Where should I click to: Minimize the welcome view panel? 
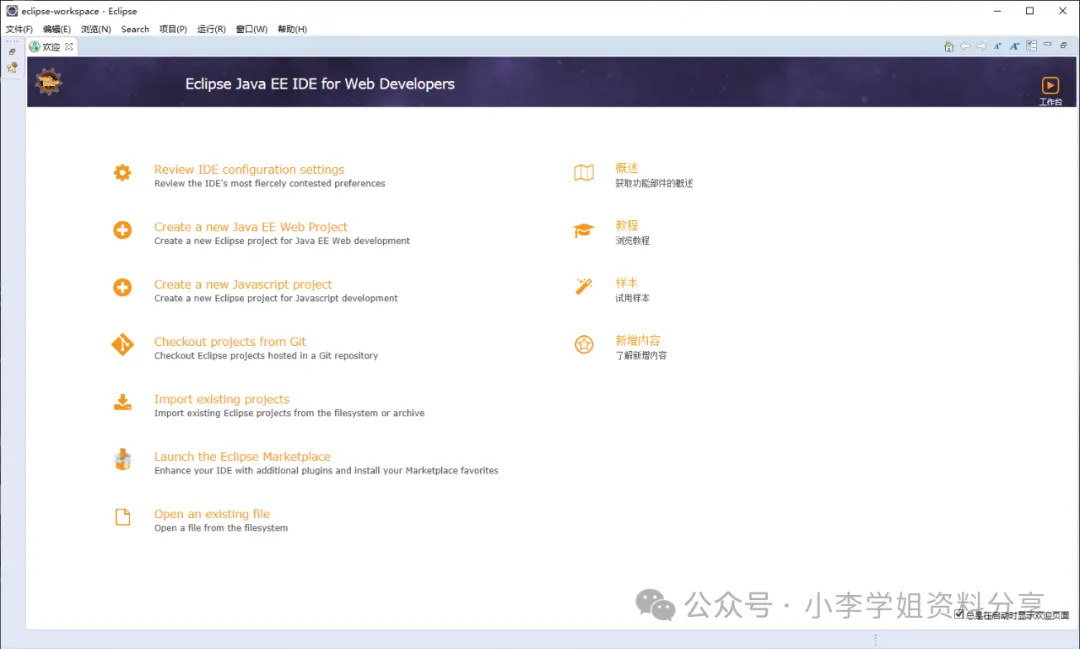pos(1048,44)
